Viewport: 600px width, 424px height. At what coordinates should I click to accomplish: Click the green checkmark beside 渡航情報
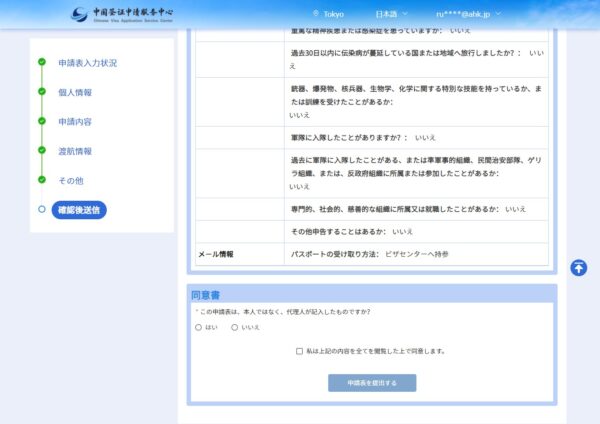42,151
